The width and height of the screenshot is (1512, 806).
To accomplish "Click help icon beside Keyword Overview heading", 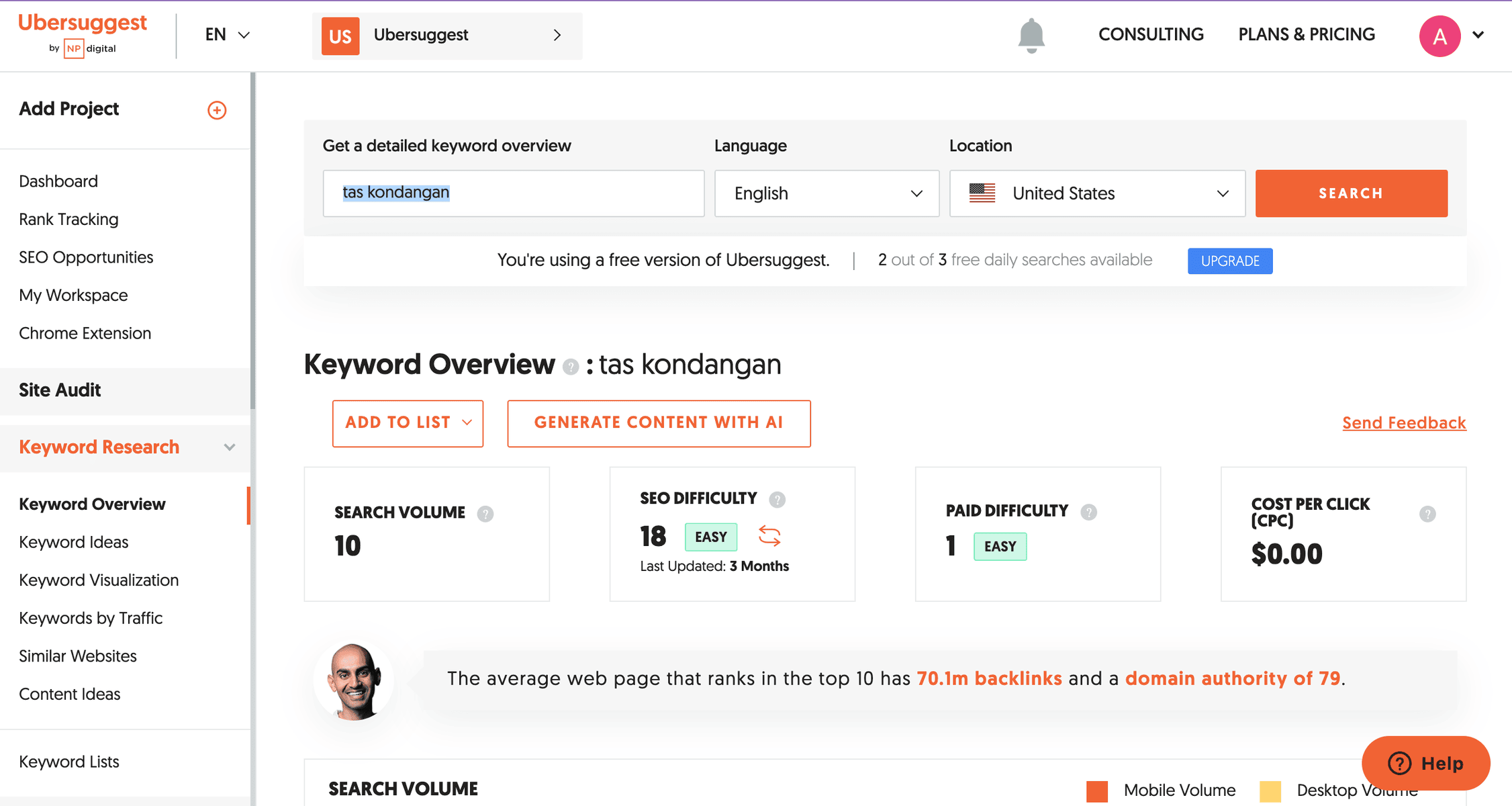I will pos(571,367).
